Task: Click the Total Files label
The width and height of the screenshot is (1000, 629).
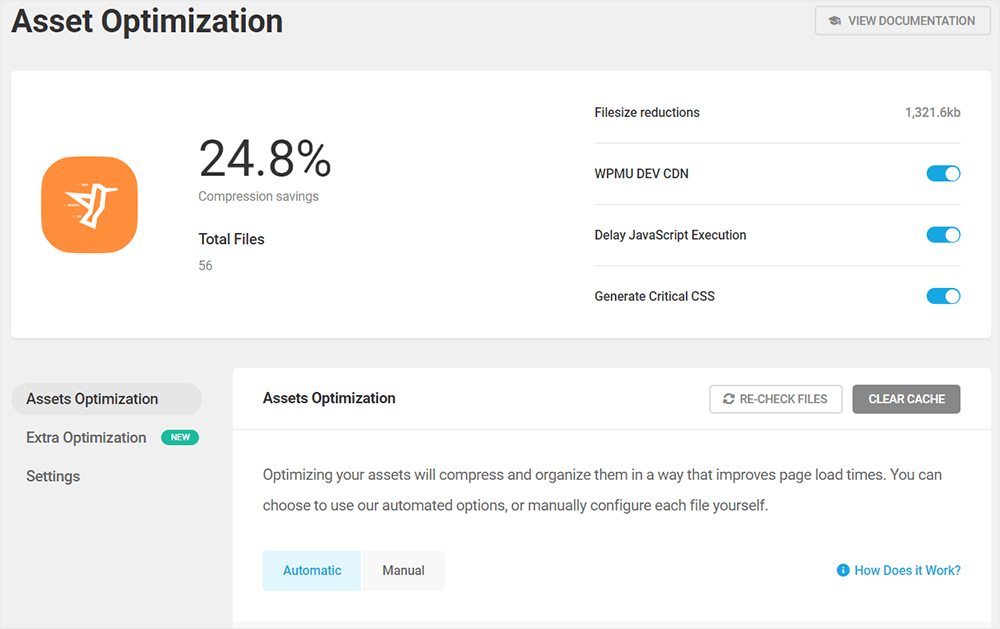Action: [x=232, y=239]
